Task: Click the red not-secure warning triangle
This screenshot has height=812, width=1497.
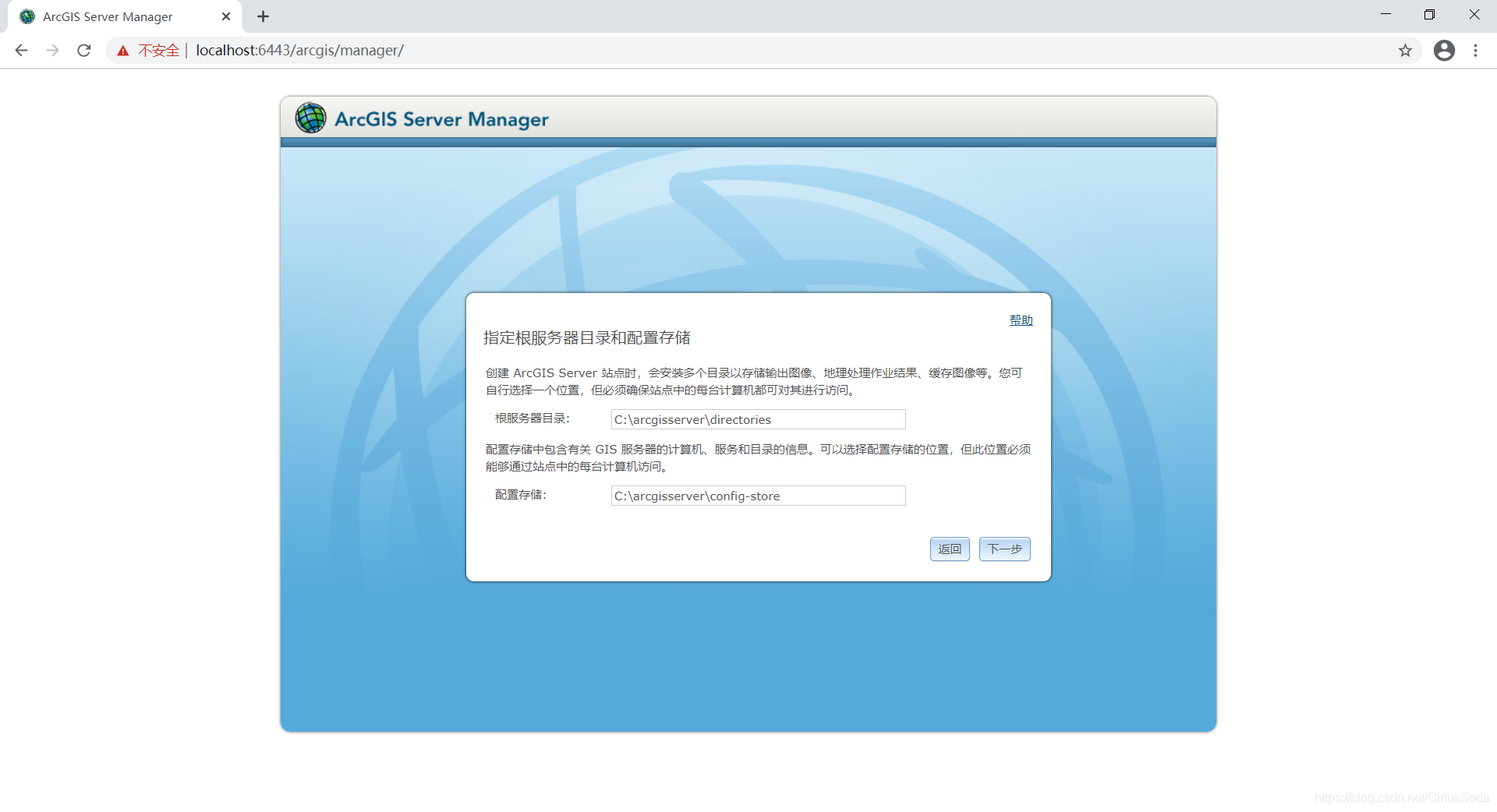Action: point(123,51)
